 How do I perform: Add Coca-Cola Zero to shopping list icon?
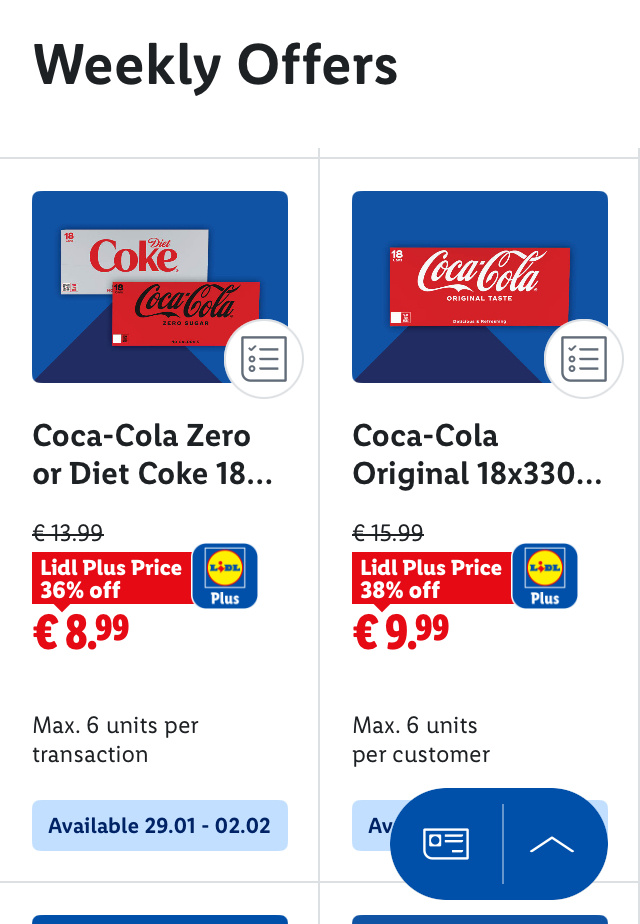click(263, 359)
